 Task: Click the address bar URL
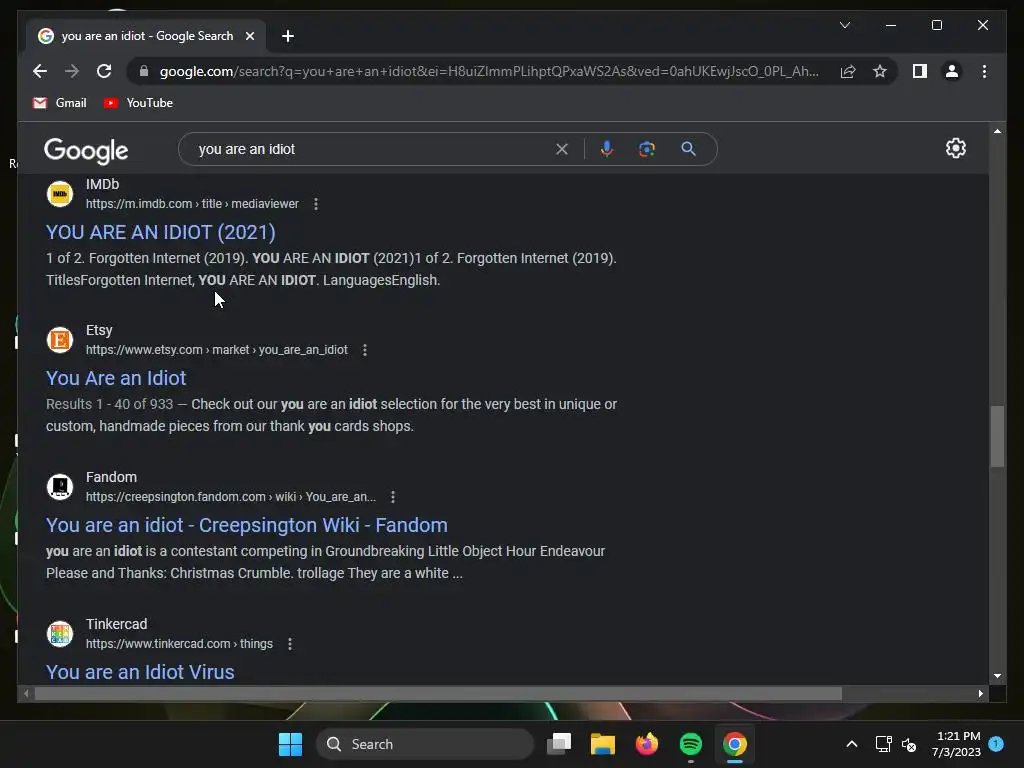tap(488, 71)
